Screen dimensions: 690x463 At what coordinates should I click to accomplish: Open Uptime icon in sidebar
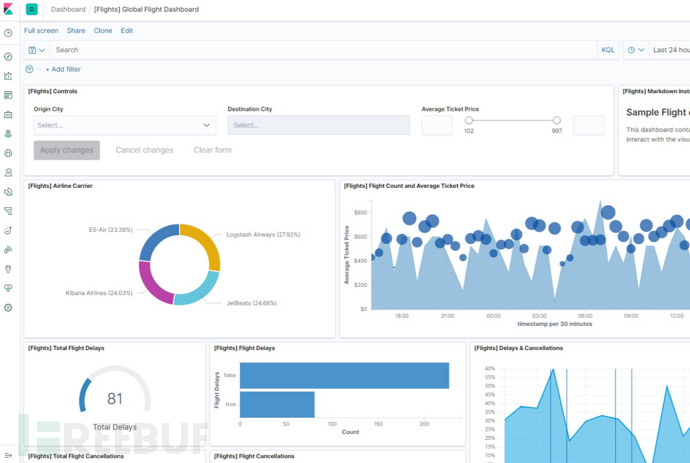click(8, 230)
